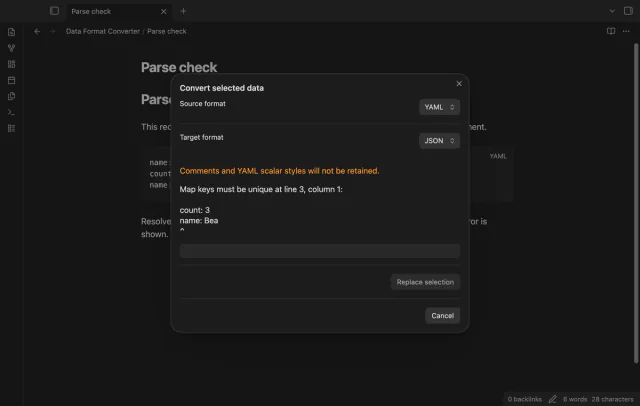Click Source format label
640x406 pixels.
[x=202, y=104]
